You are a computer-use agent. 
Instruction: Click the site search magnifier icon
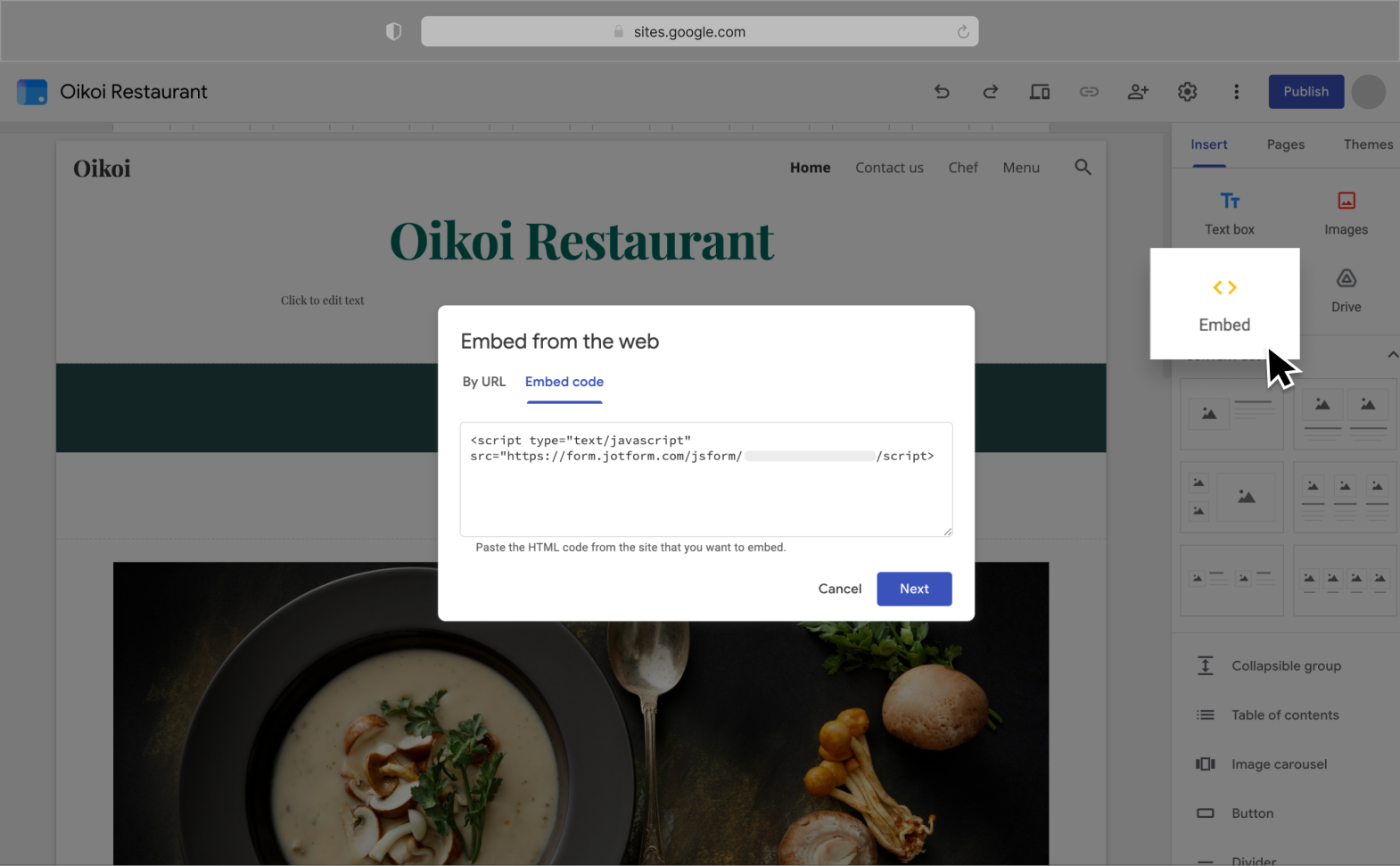tap(1083, 168)
